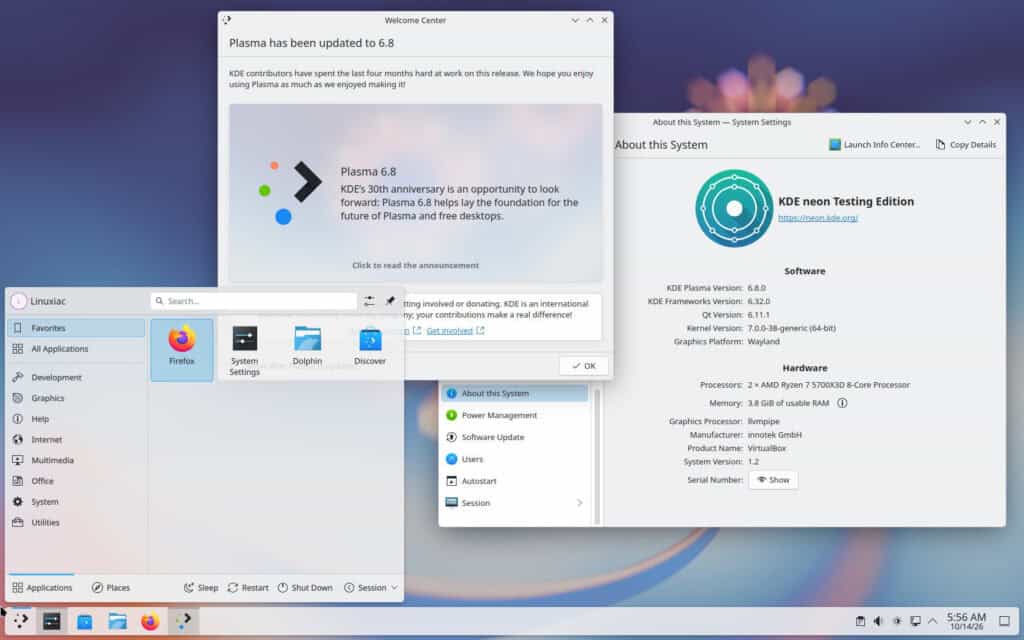
Task: Open the Multimedia category
Action: (x=76, y=460)
